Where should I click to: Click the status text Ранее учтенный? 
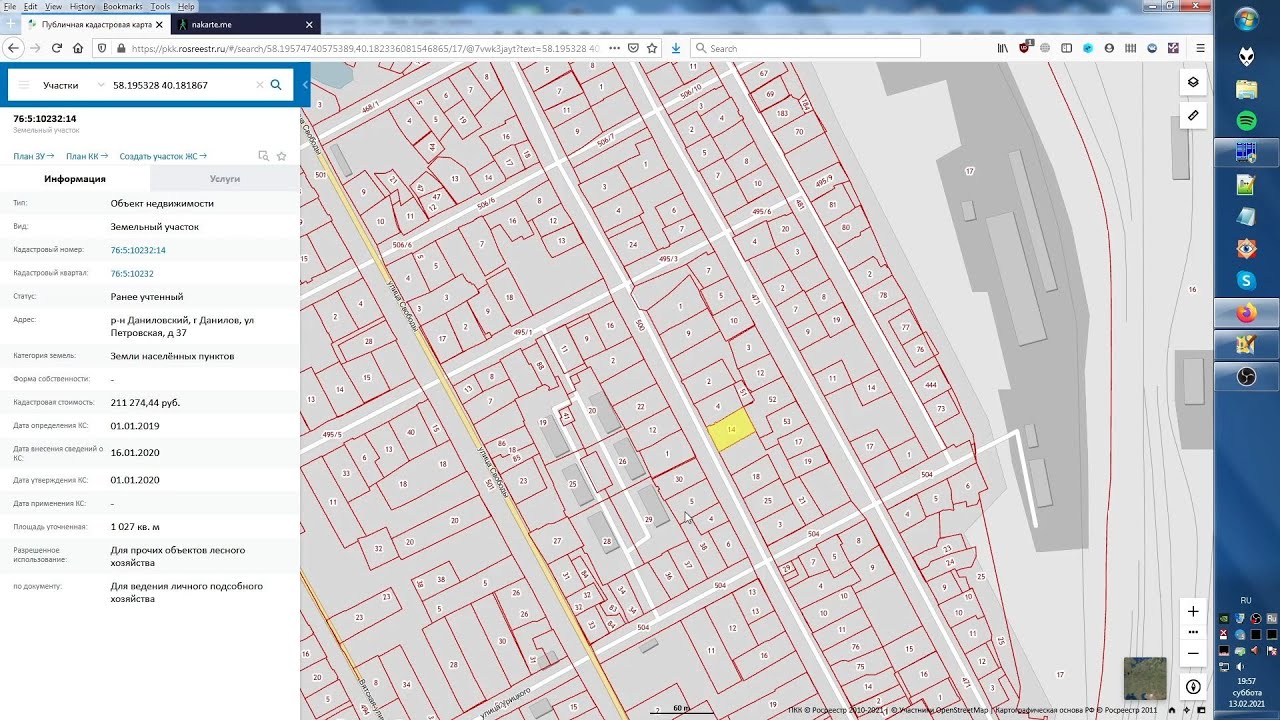147,297
